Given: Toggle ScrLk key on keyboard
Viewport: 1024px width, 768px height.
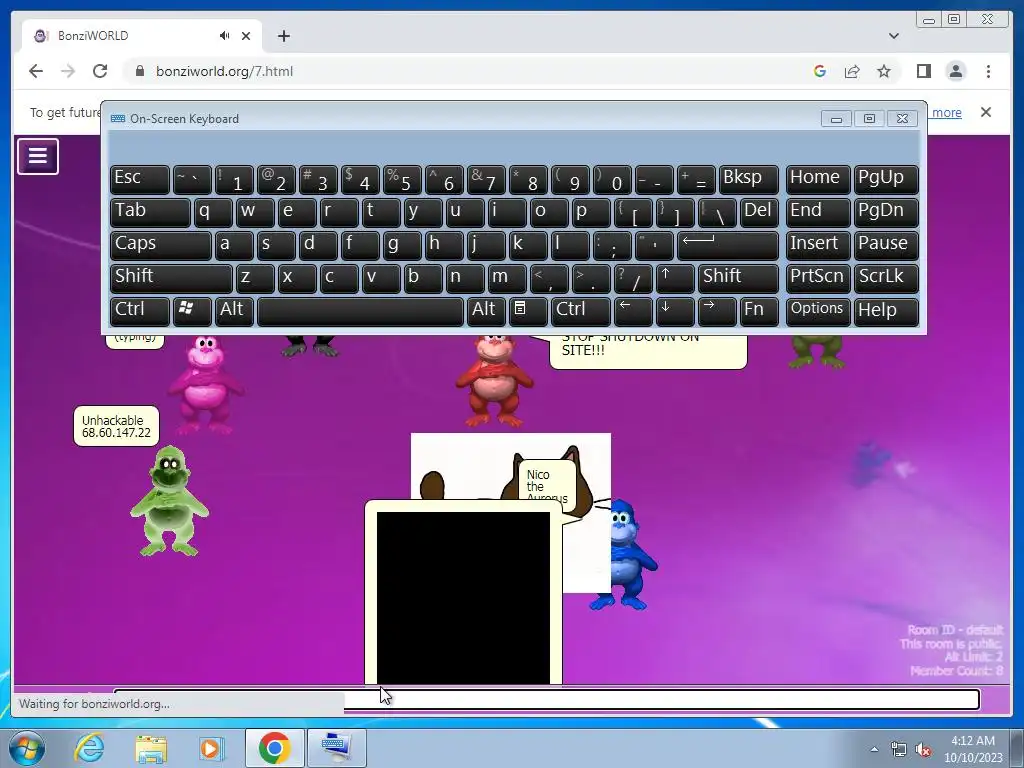Looking at the screenshot, I should [x=886, y=278].
